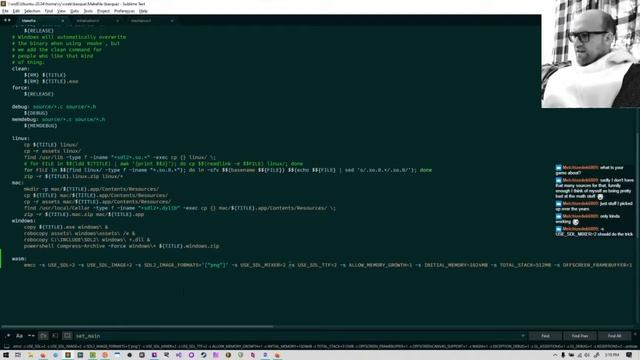The width and height of the screenshot is (640, 360).
Task: Open the notification center icon
Action: pos(629,355)
